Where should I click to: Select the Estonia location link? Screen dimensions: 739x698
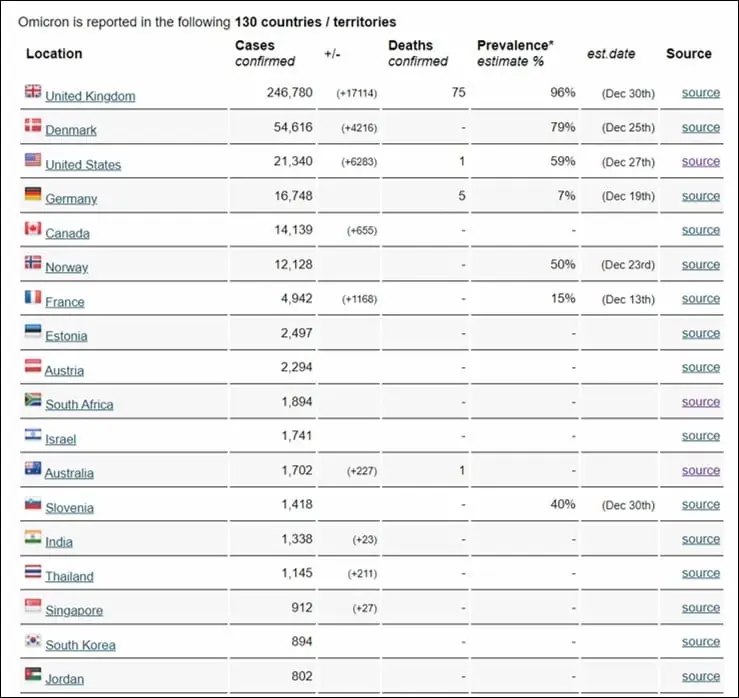(x=66, y=336)
